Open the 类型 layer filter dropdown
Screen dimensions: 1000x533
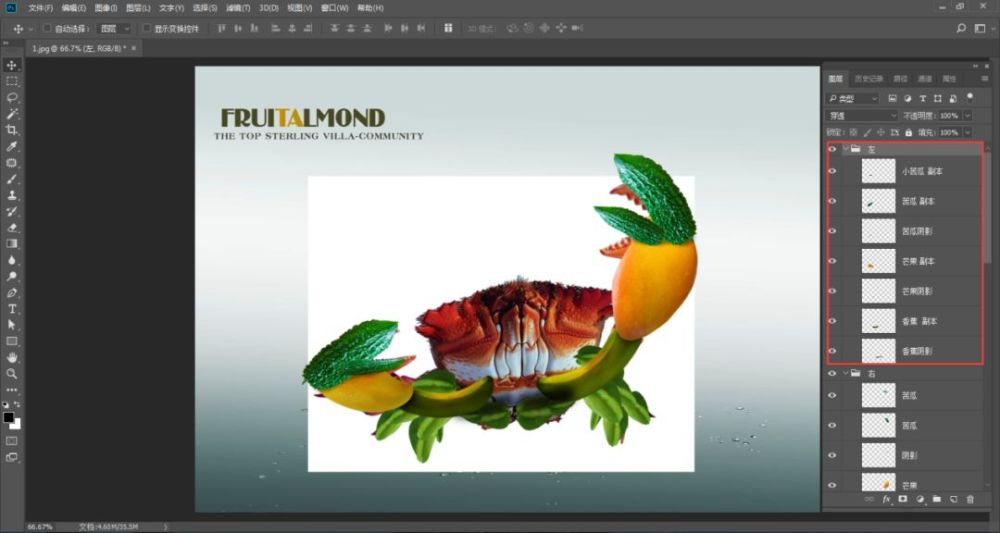(853, 99)
